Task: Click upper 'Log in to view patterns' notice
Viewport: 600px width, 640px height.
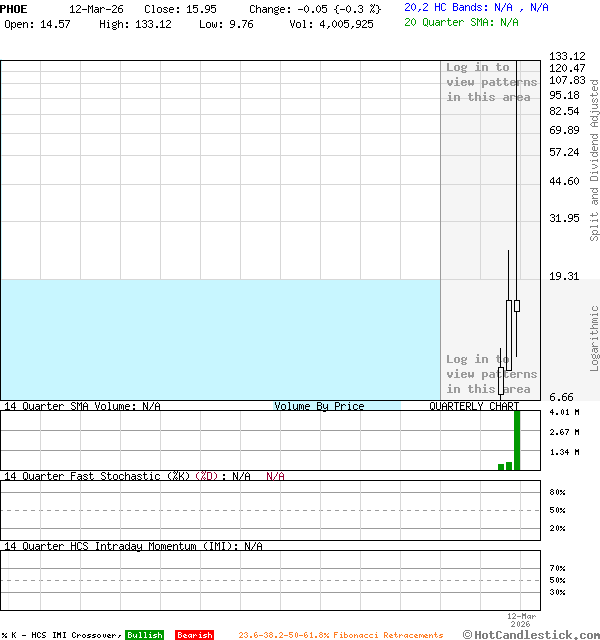Action: pos(491,82)
